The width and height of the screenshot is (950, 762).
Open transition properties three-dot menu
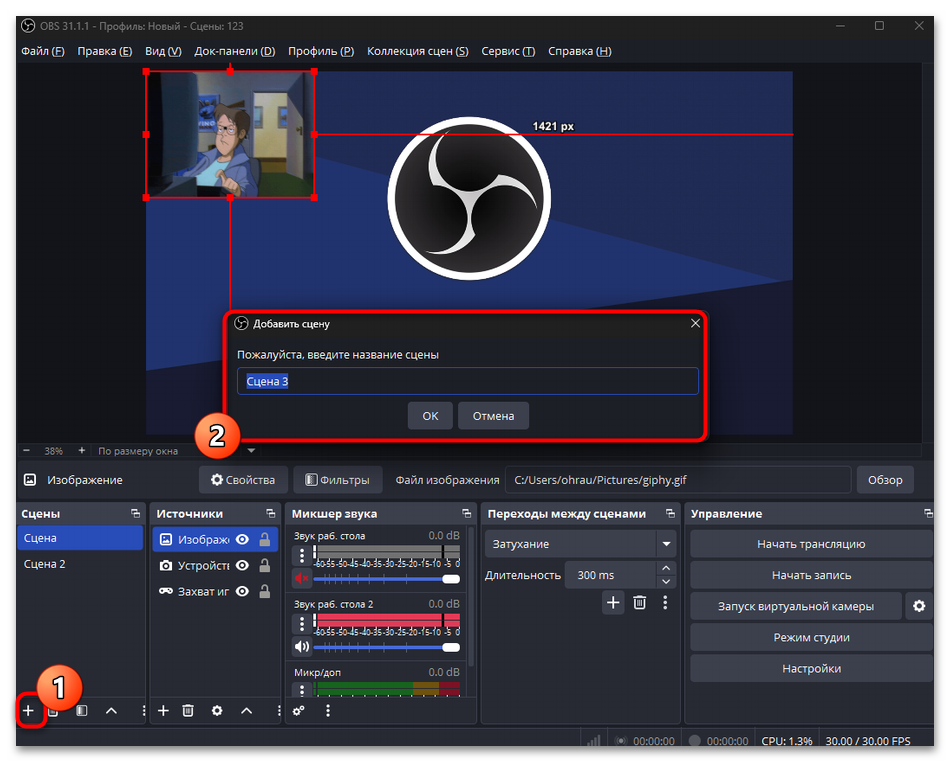click(x=665, y=603)
